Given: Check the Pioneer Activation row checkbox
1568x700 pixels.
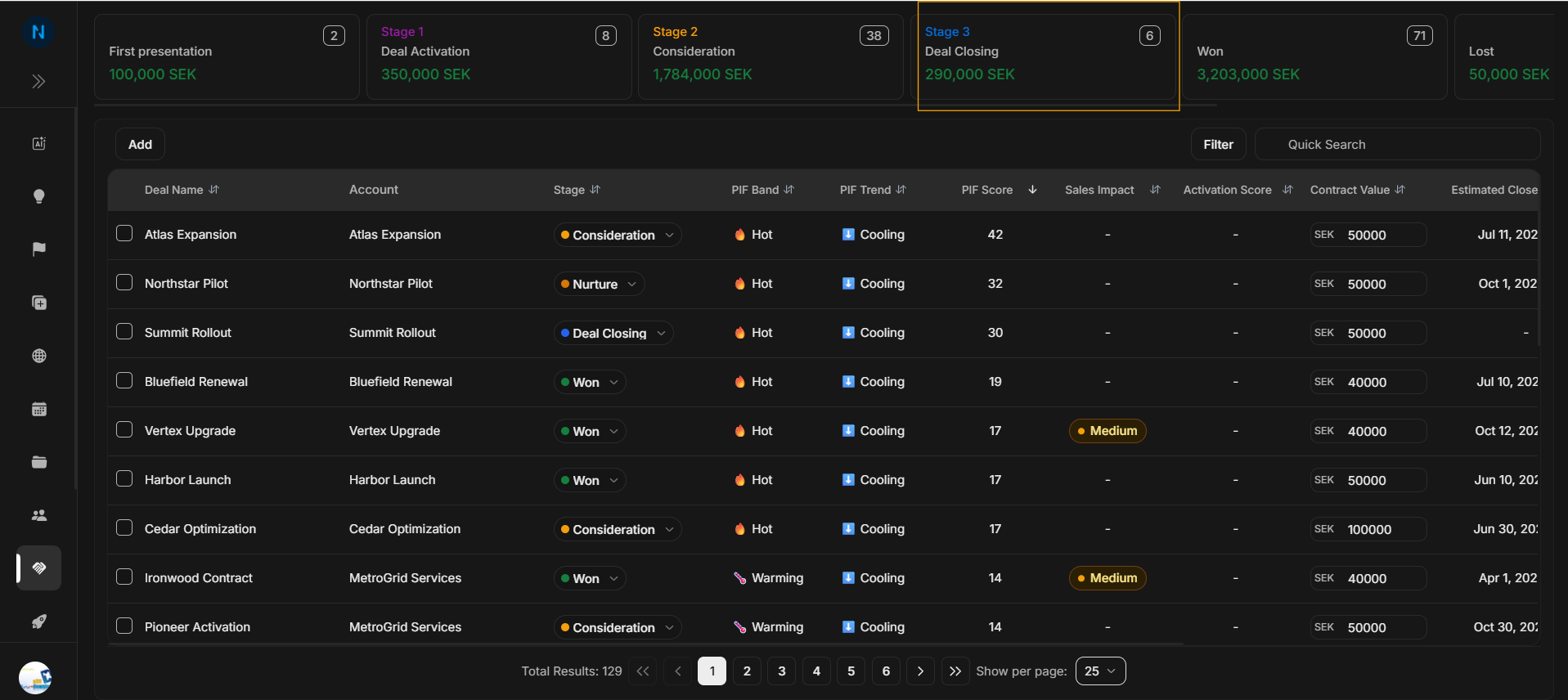Looking at the screenshot, I should pos(124,626).
